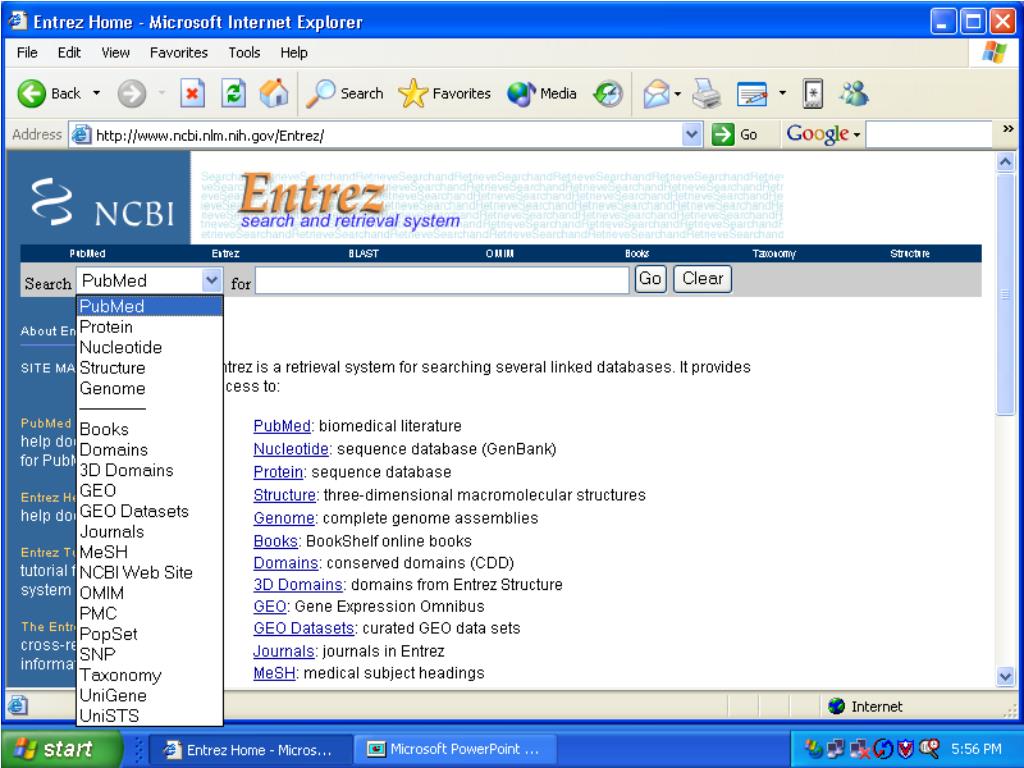Click the Entrez Home taskbar button

251,749
